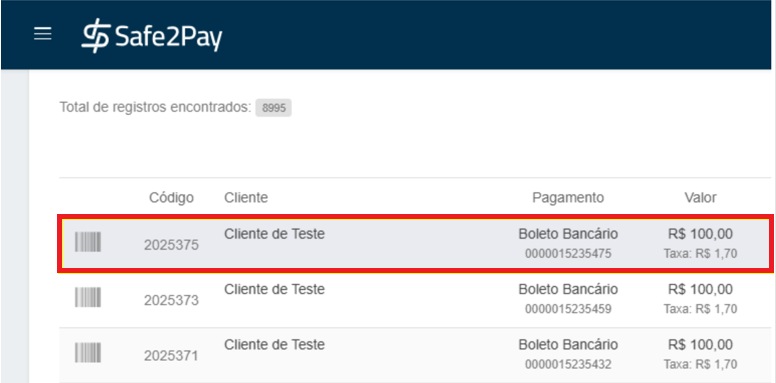776x383 pixels.
Task: Click barcode icon for transaction 2025371
Action: (88, 353)
